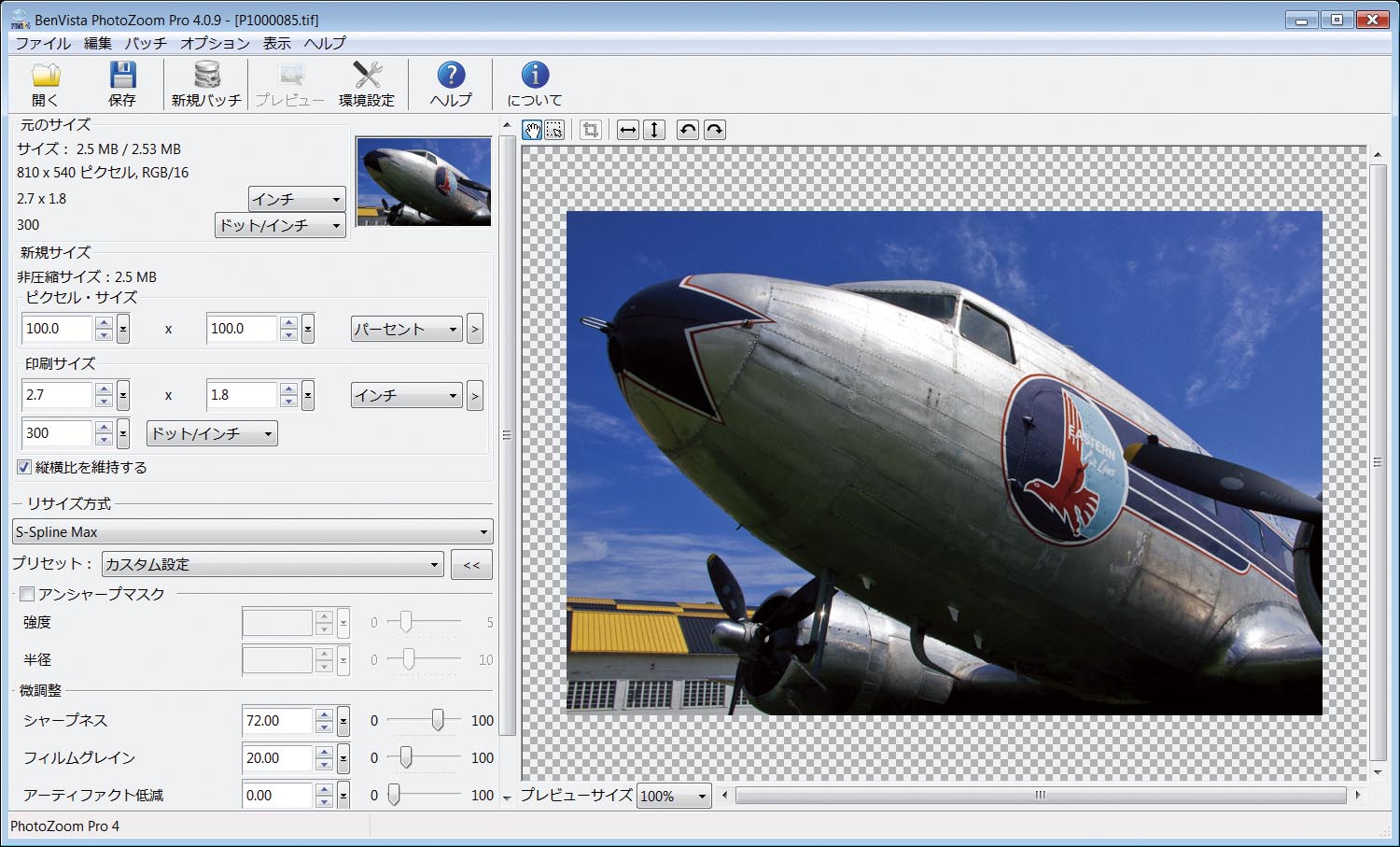Image resolution: width=1400 pixels, height=847 pixels.
Task: Enable the アンシャープマスク checkbox
Action: coord(27,593)
